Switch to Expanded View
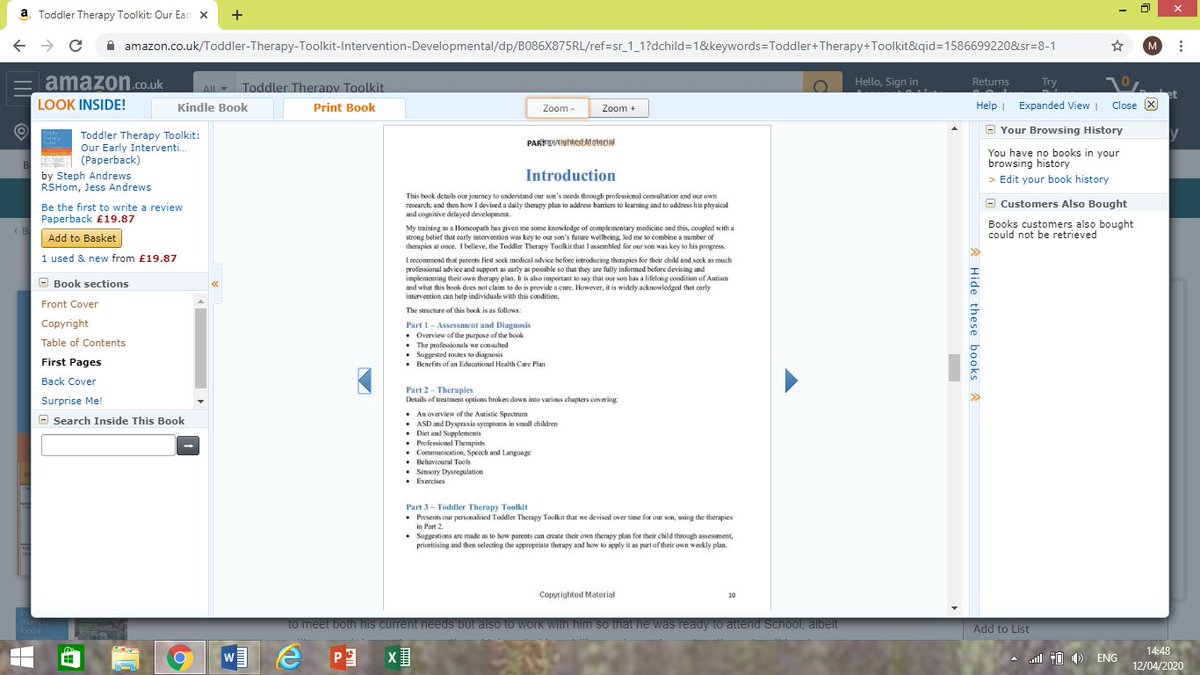This screenshot has height=675, width=1200. (x=1054, y=106)
